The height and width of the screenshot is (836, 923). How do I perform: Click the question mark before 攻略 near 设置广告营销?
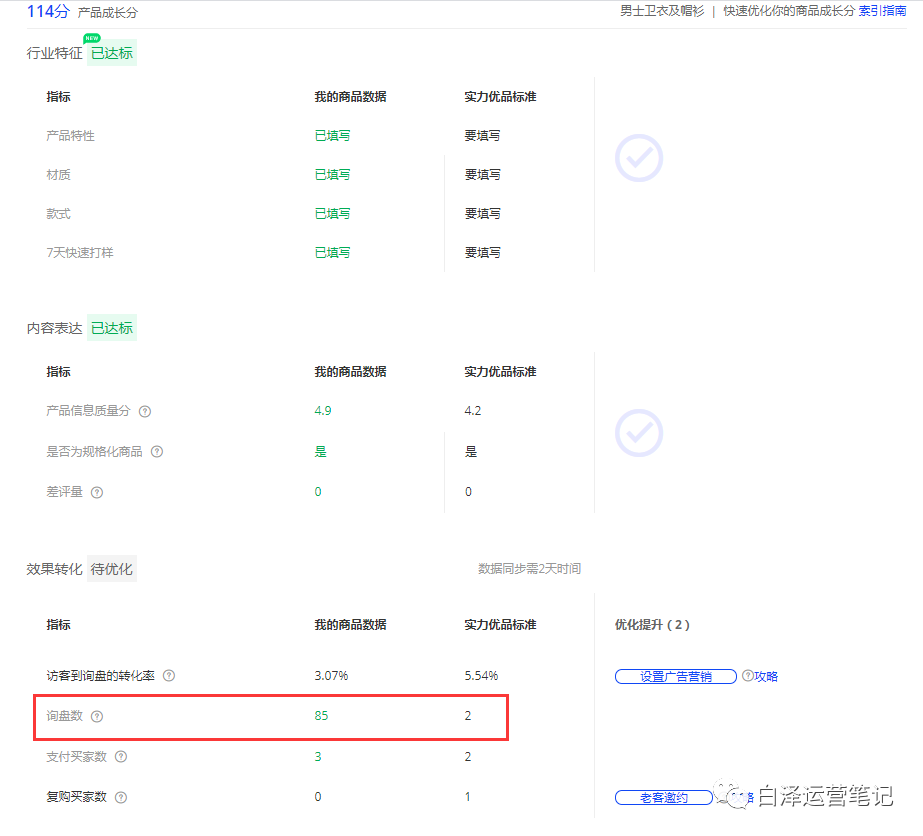click(746, 675)
